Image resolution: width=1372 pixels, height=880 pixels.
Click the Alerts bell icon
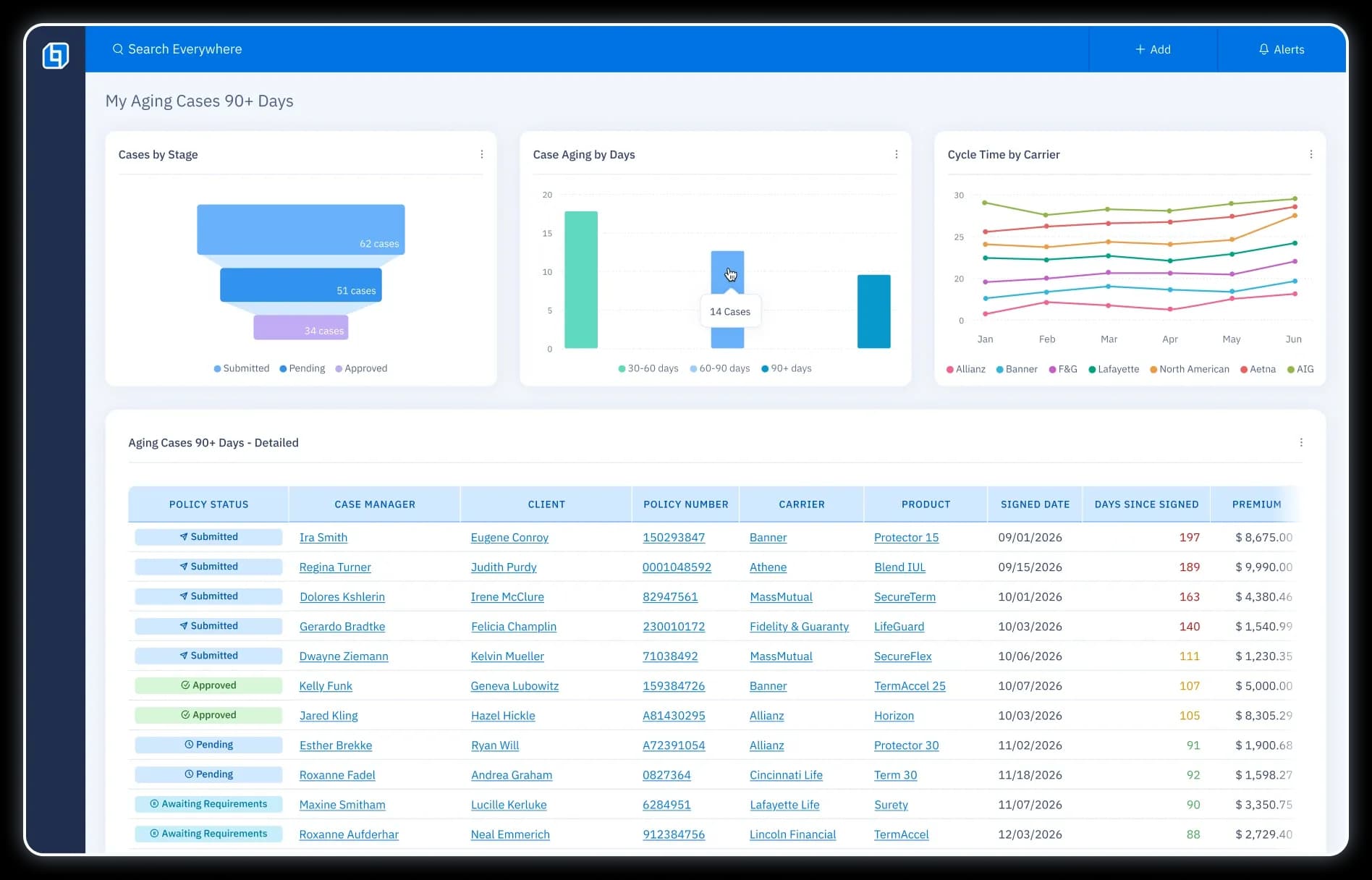[1263, 49]
